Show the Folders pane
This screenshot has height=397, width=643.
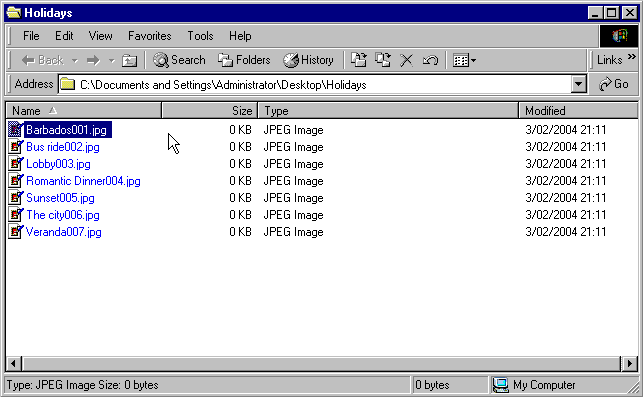[x=244, y=60]
